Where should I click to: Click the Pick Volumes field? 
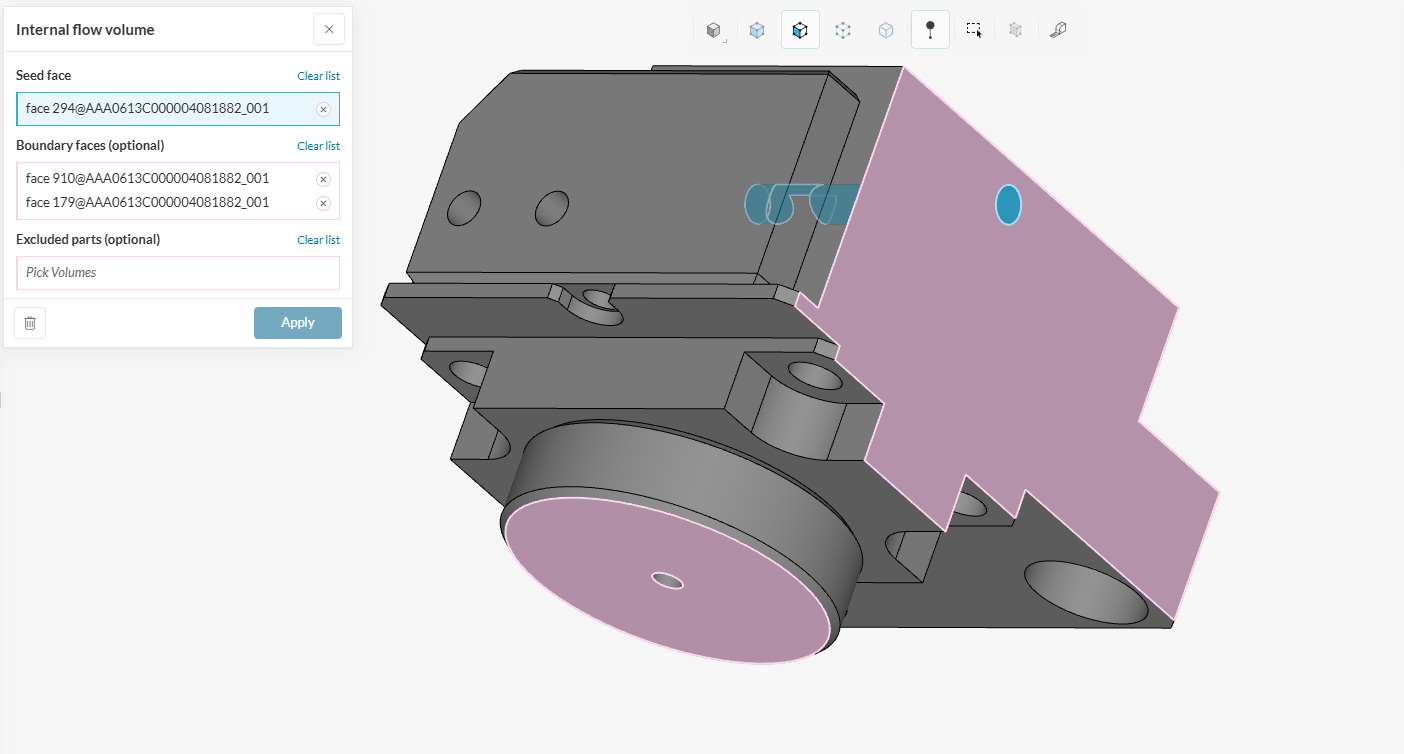[x=178, y=273]
